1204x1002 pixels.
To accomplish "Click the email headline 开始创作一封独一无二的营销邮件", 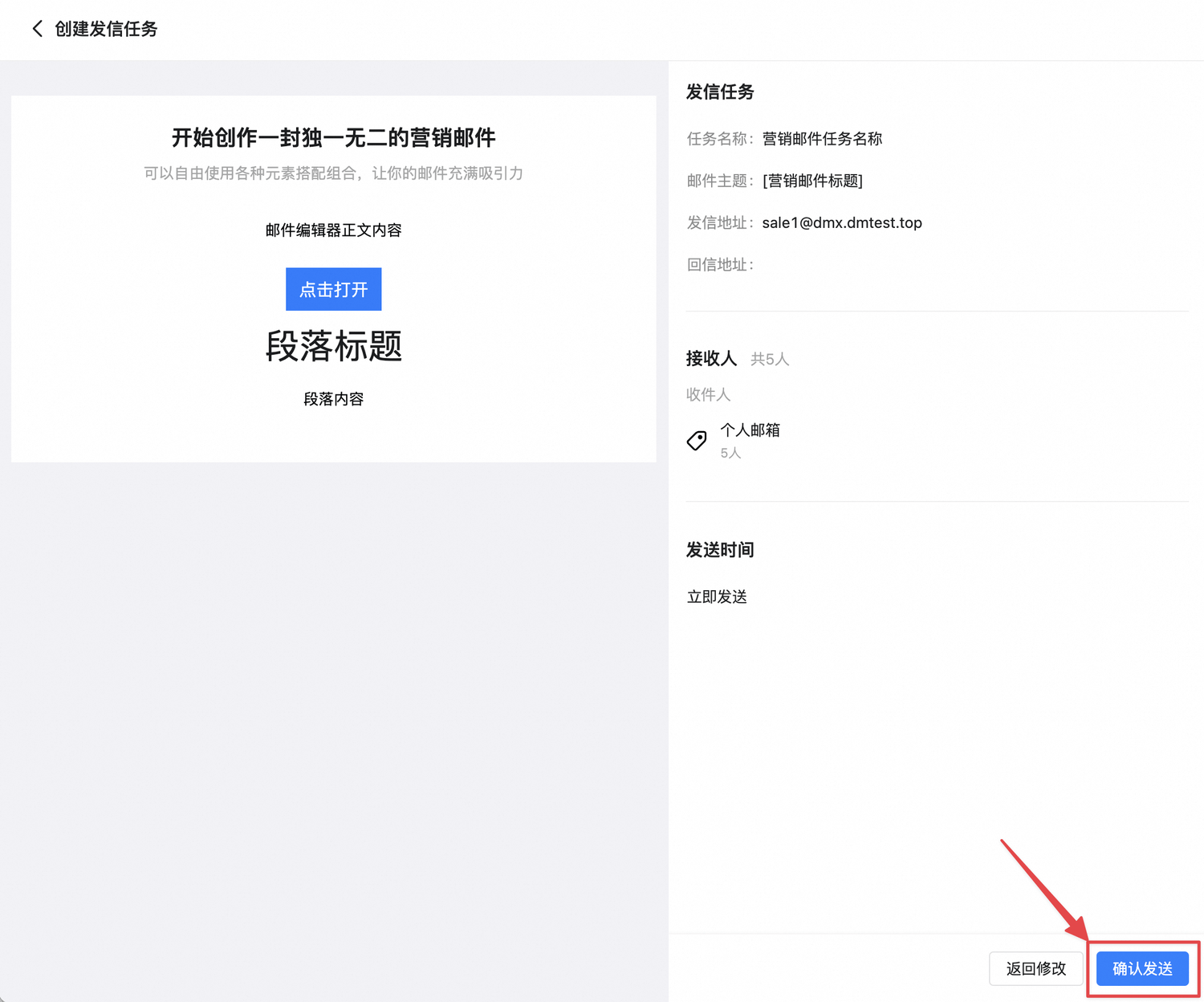I will coord(334,137).
